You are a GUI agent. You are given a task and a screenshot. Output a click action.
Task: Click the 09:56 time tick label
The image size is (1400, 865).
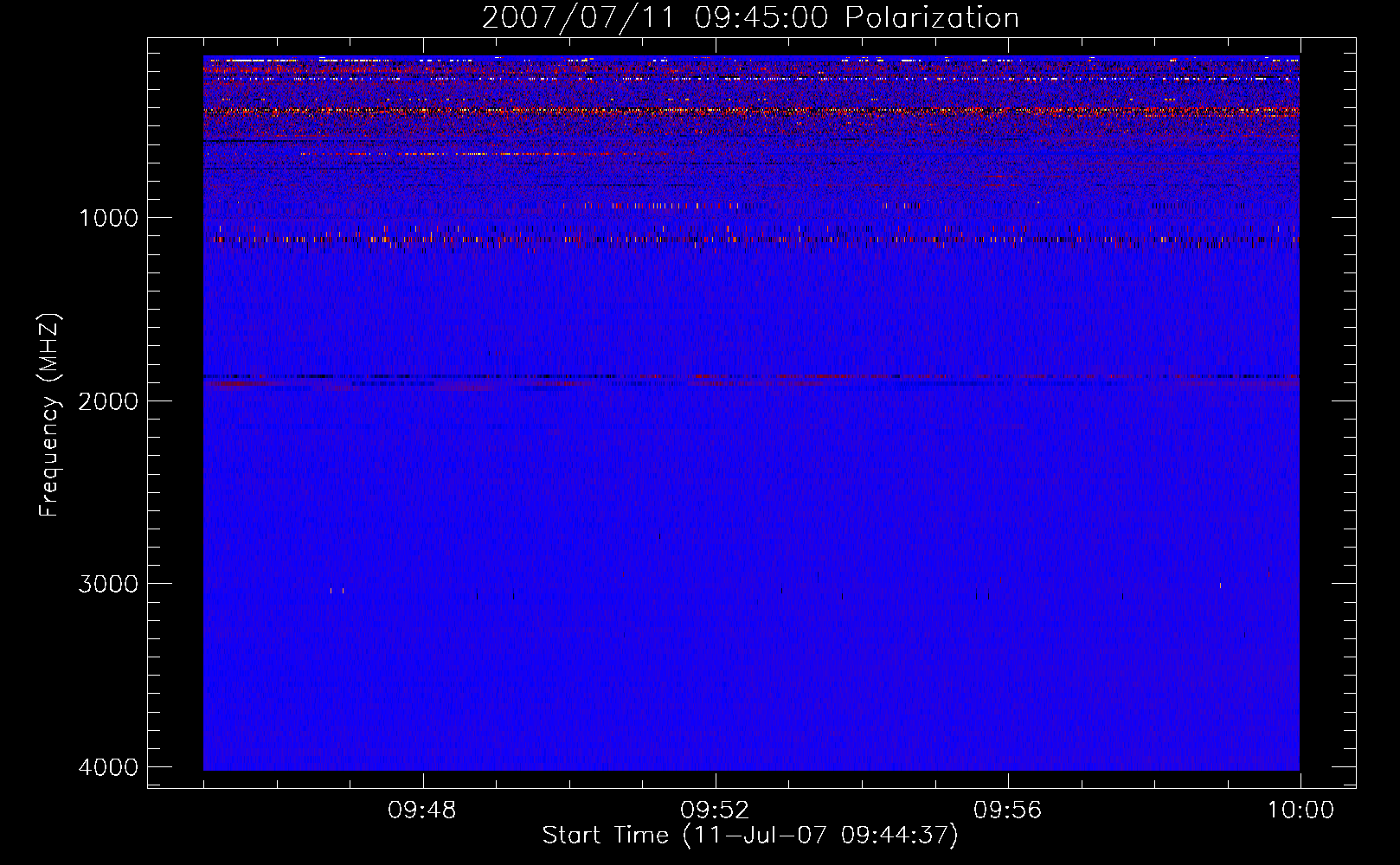coord(1007,811)
